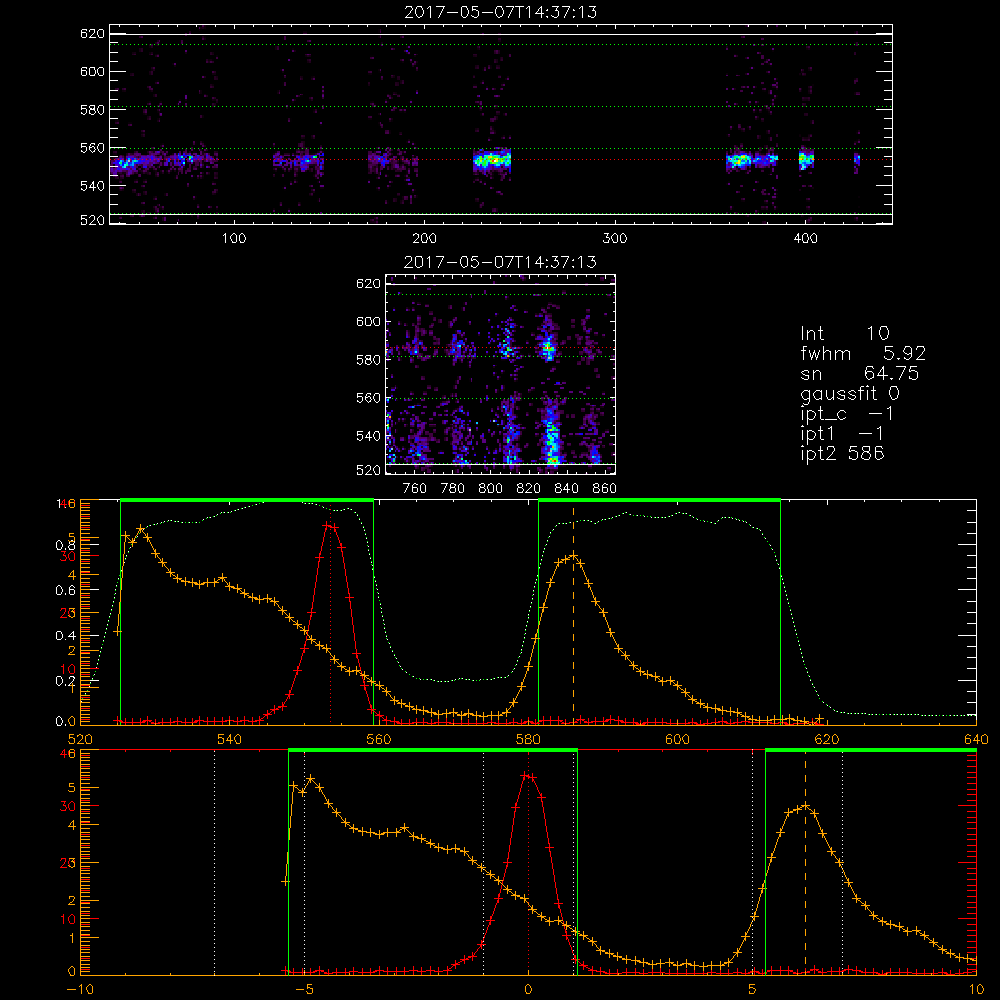Click the '0.0' y-axis tick label
Image resolution: width=1000 pixels, height=1000 pixels.
coord(66,722)
